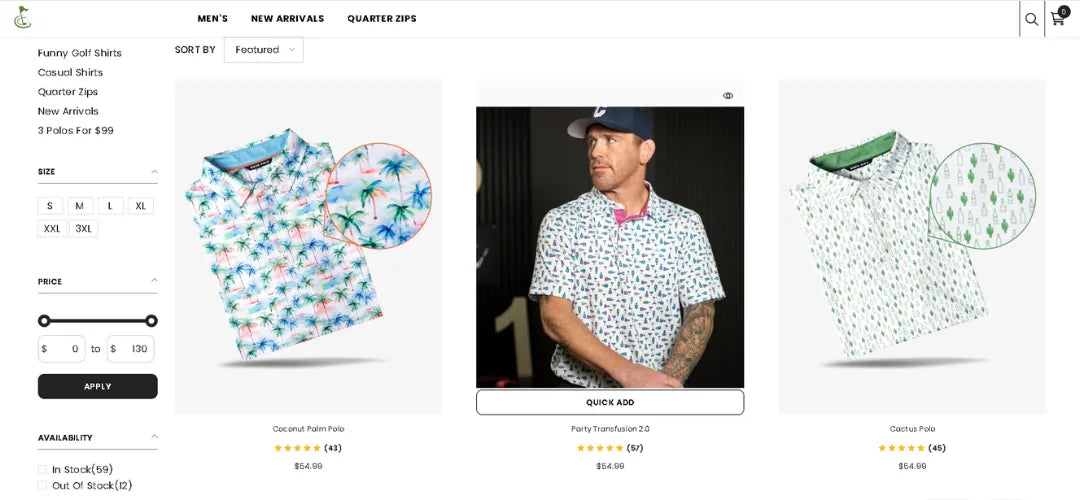1080x500 pixels.
Task: Open the Quarter Zips menu item
Action: pyautogui.click(x=382, y=19)
